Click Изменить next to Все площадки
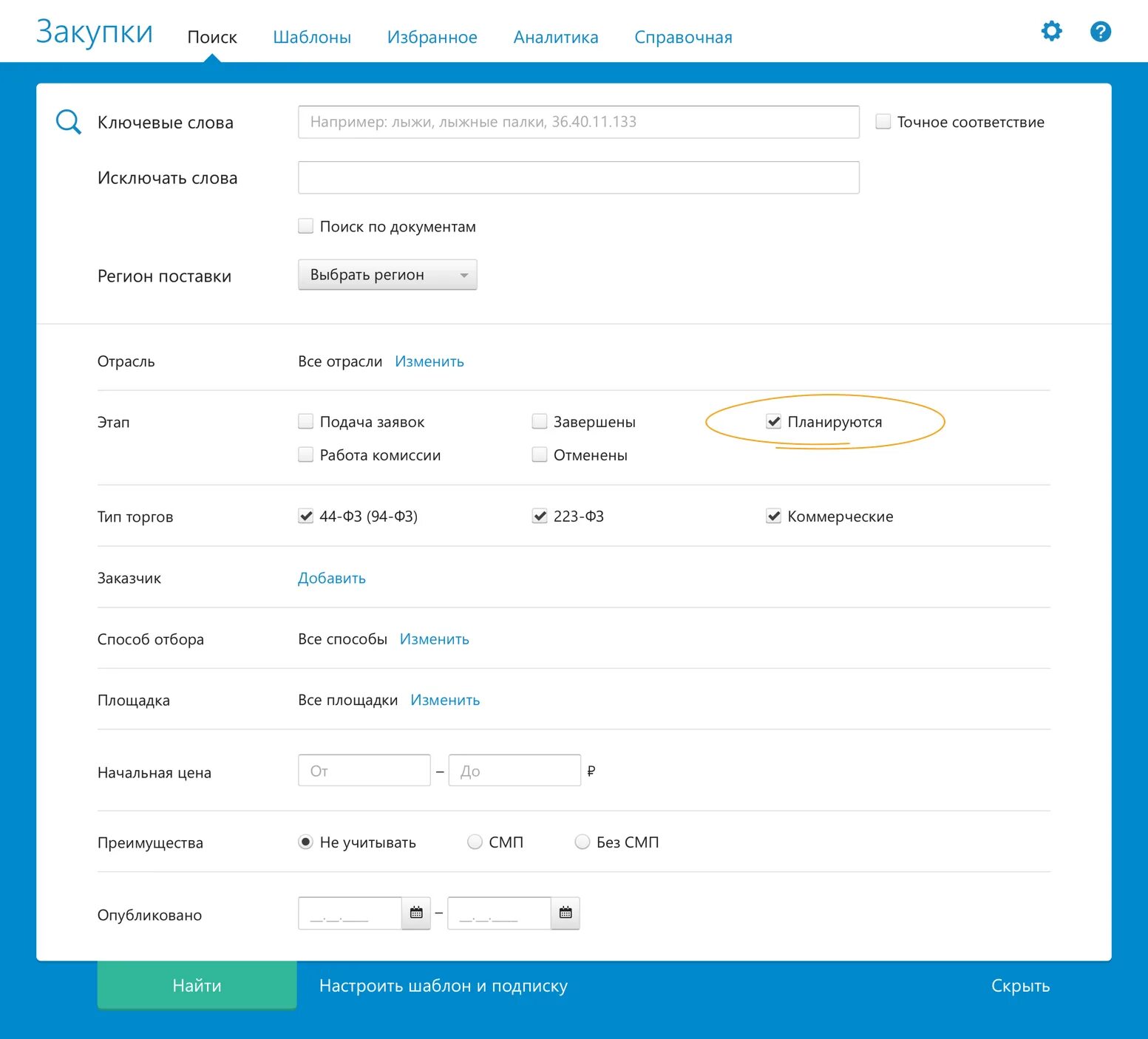 coord(445,700)
